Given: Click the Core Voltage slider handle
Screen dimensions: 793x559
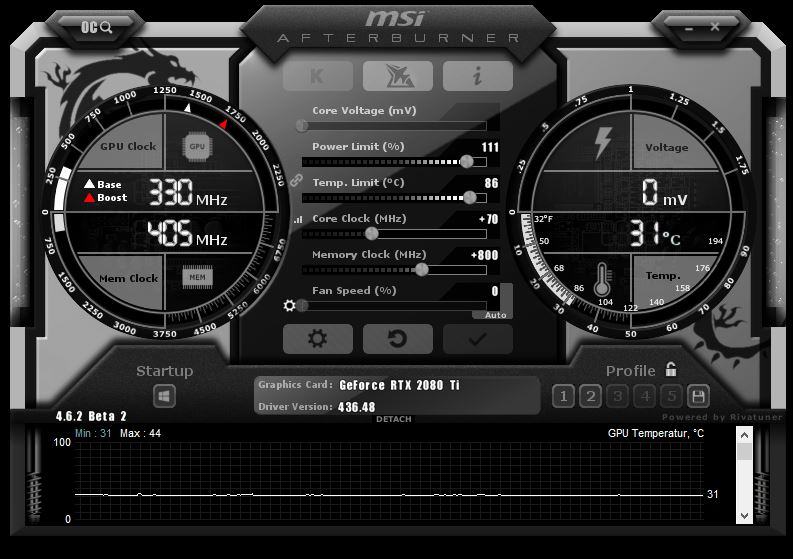Looking at the screenshot, I should [x=302, y=125].
